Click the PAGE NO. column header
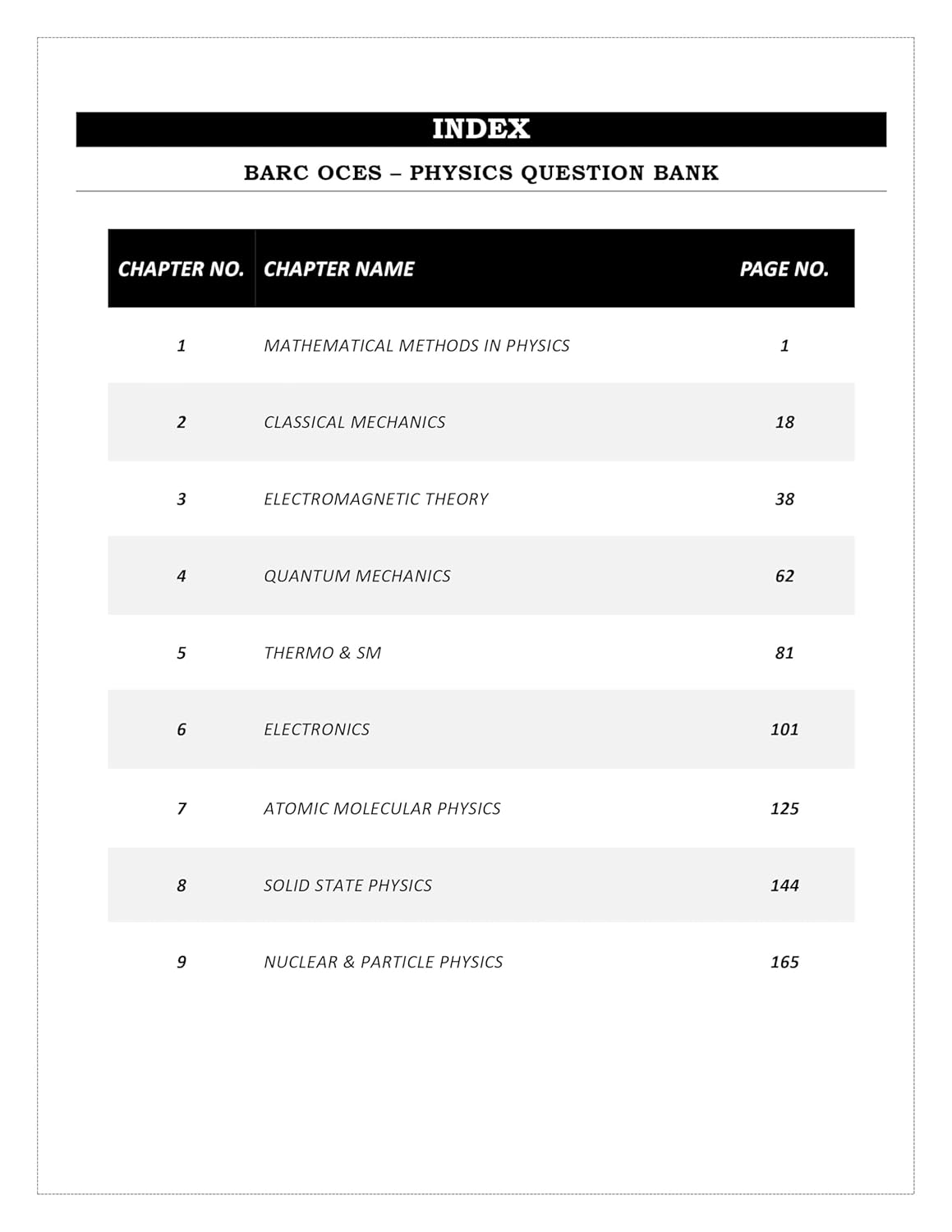 point(784,269)
